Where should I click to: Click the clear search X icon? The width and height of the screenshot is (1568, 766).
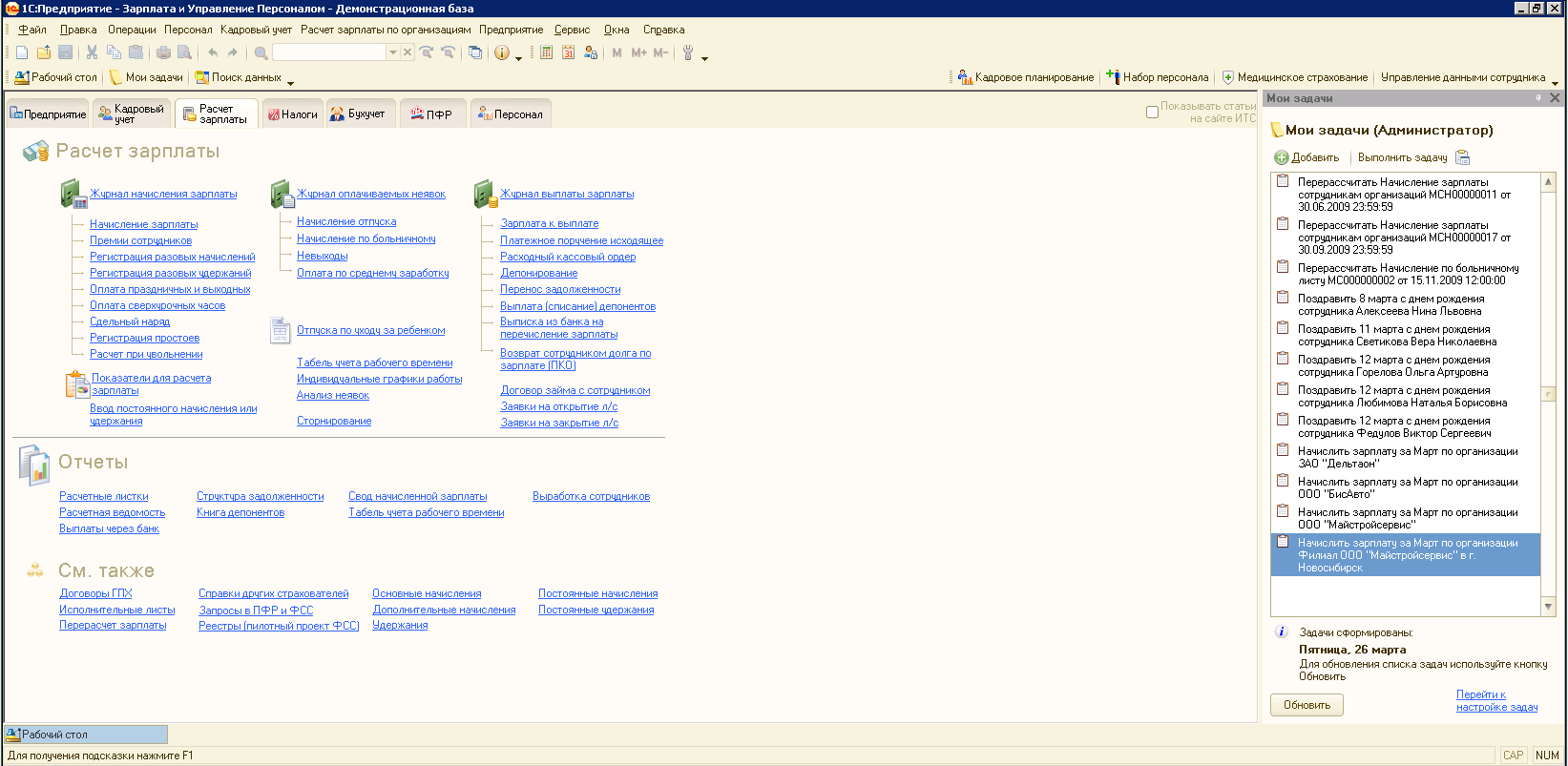(x=408, y=52)
